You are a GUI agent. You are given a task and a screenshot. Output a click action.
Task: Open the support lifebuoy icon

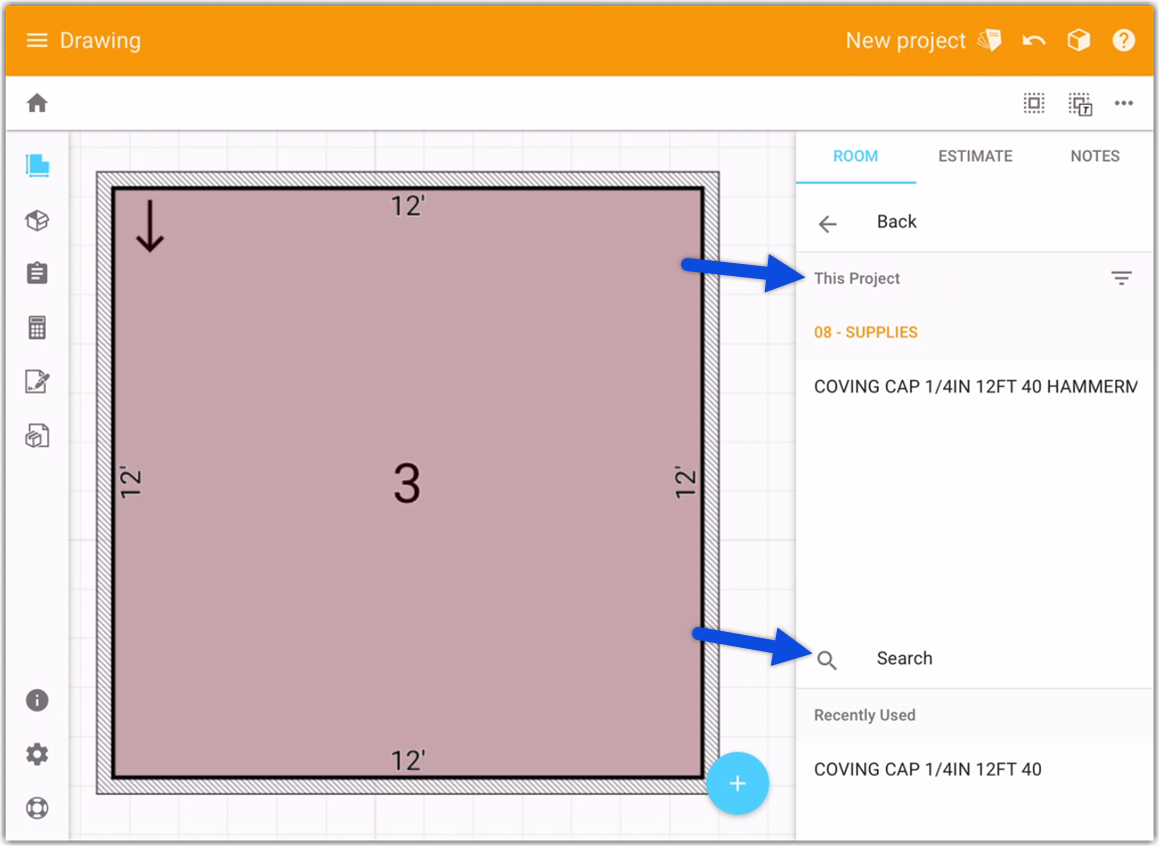click(x=37, y=808)
